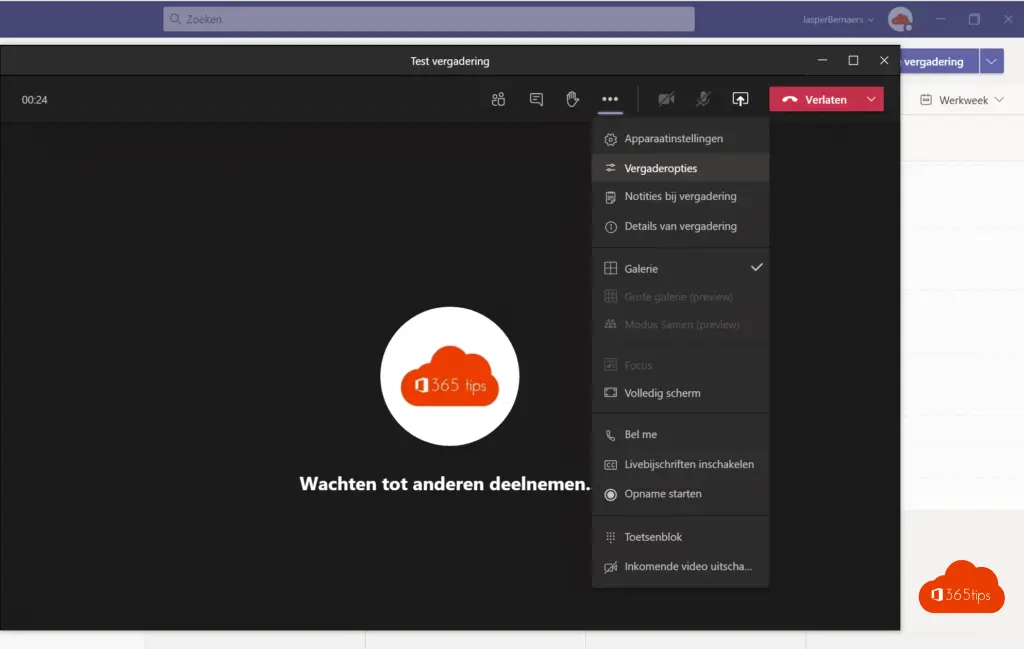Close the three-dots more actions menu
This screenshot has width=1024, height=649.
click(610, 99)
